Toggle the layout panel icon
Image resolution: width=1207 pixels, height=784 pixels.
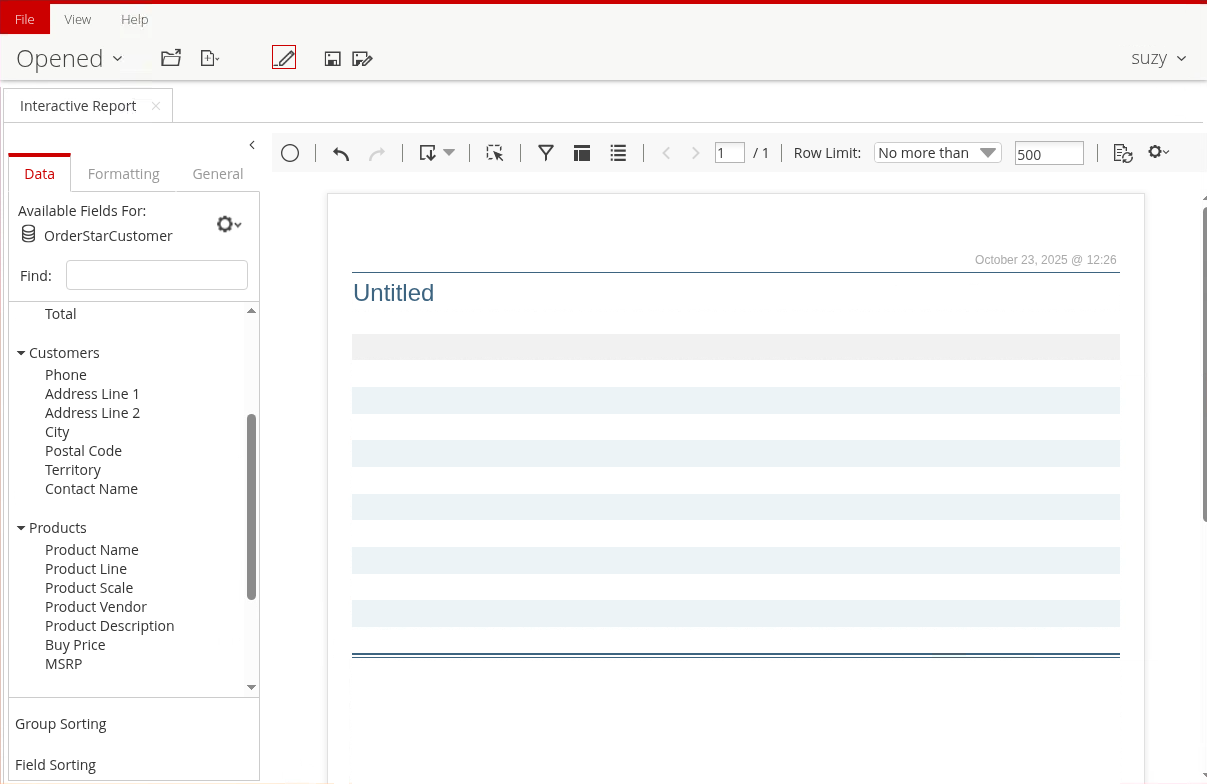[582, 153]
